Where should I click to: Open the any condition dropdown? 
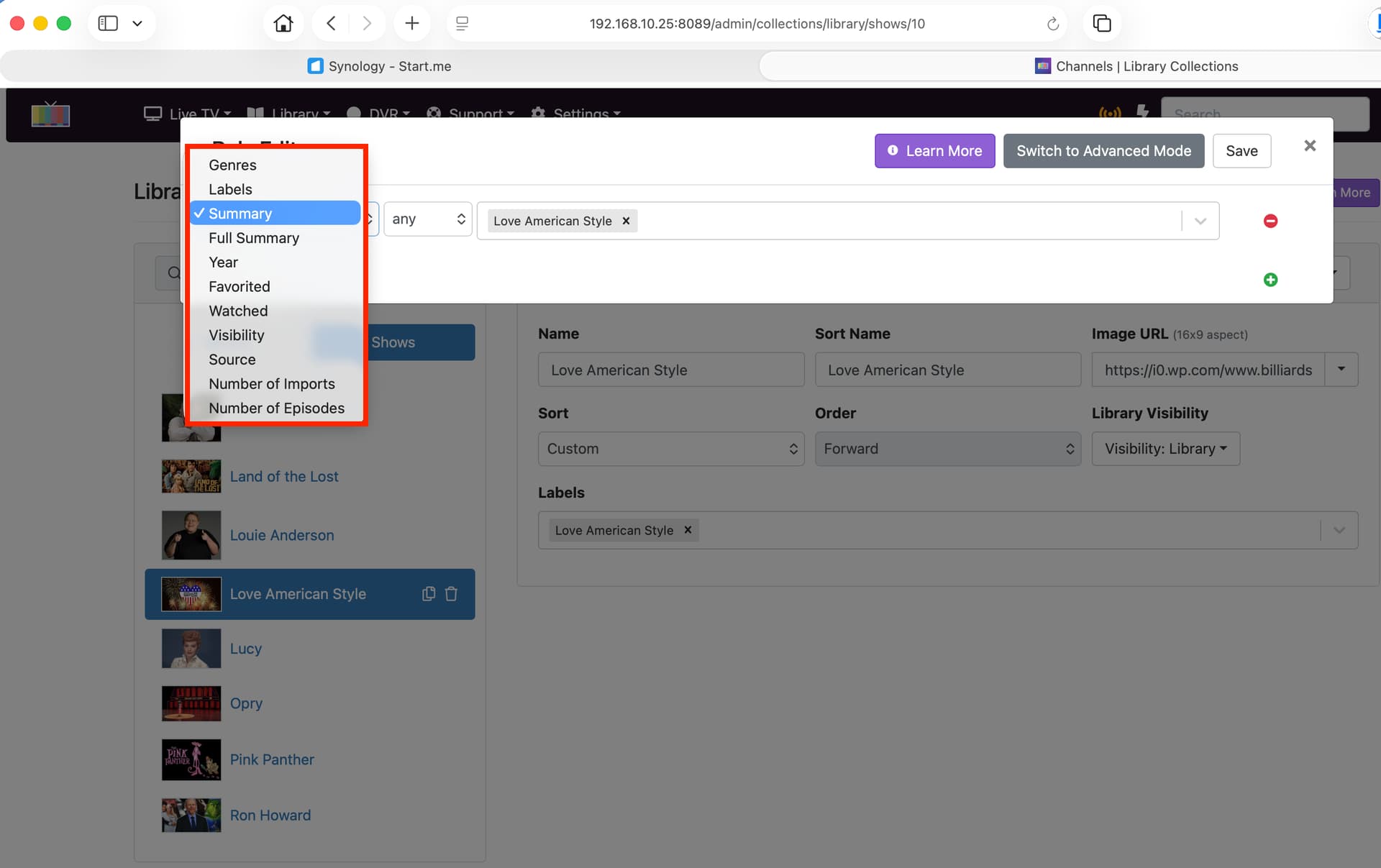pyautogui.click(x=428, y=219)
